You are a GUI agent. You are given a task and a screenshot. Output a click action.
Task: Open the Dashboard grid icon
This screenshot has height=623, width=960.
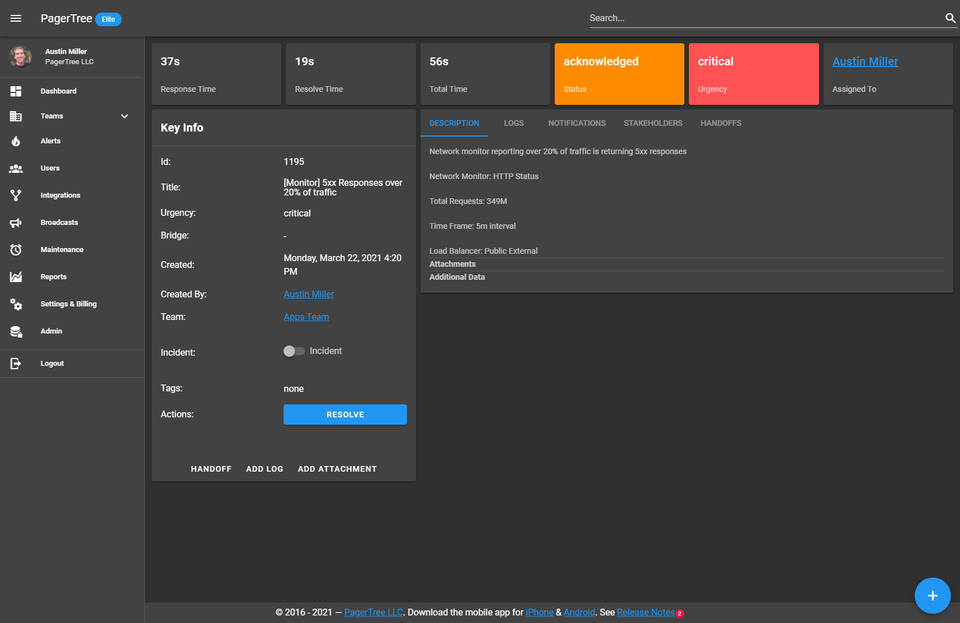(16, 91)
